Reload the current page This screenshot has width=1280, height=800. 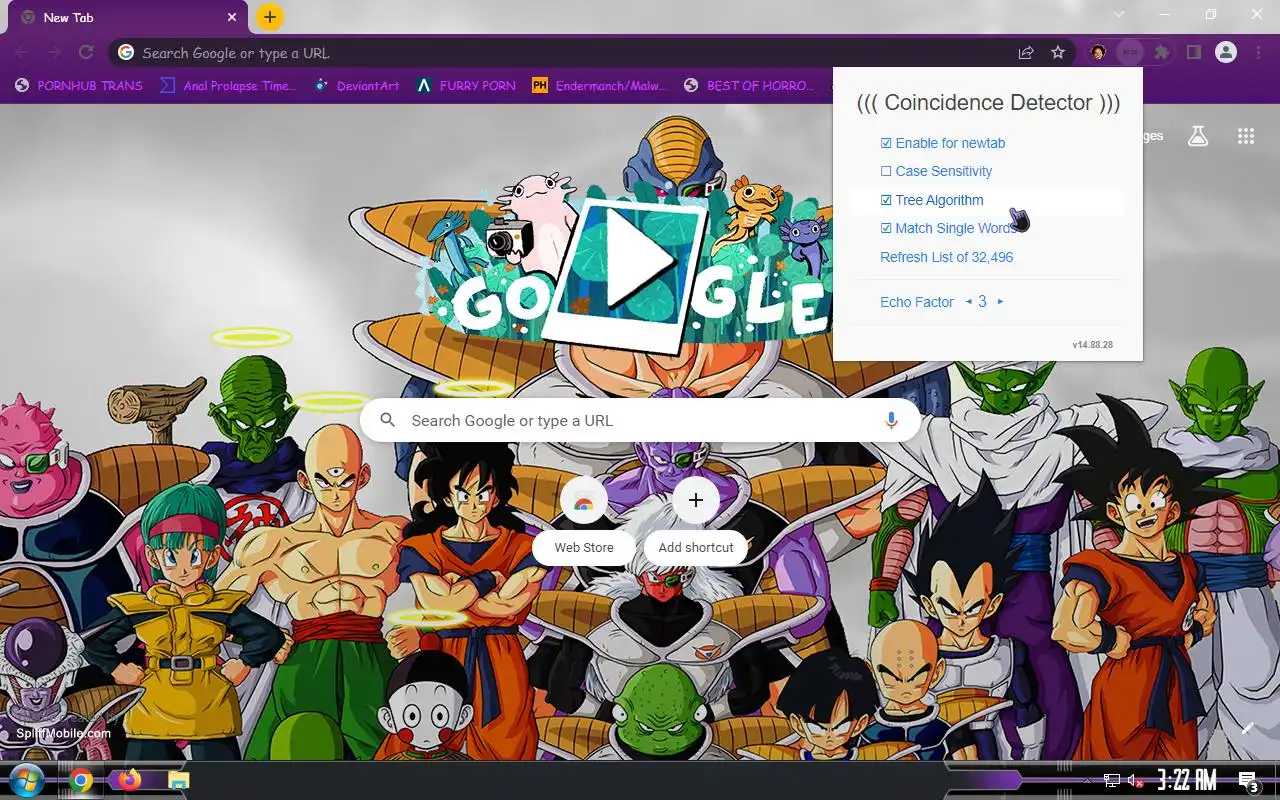point(87,53)
